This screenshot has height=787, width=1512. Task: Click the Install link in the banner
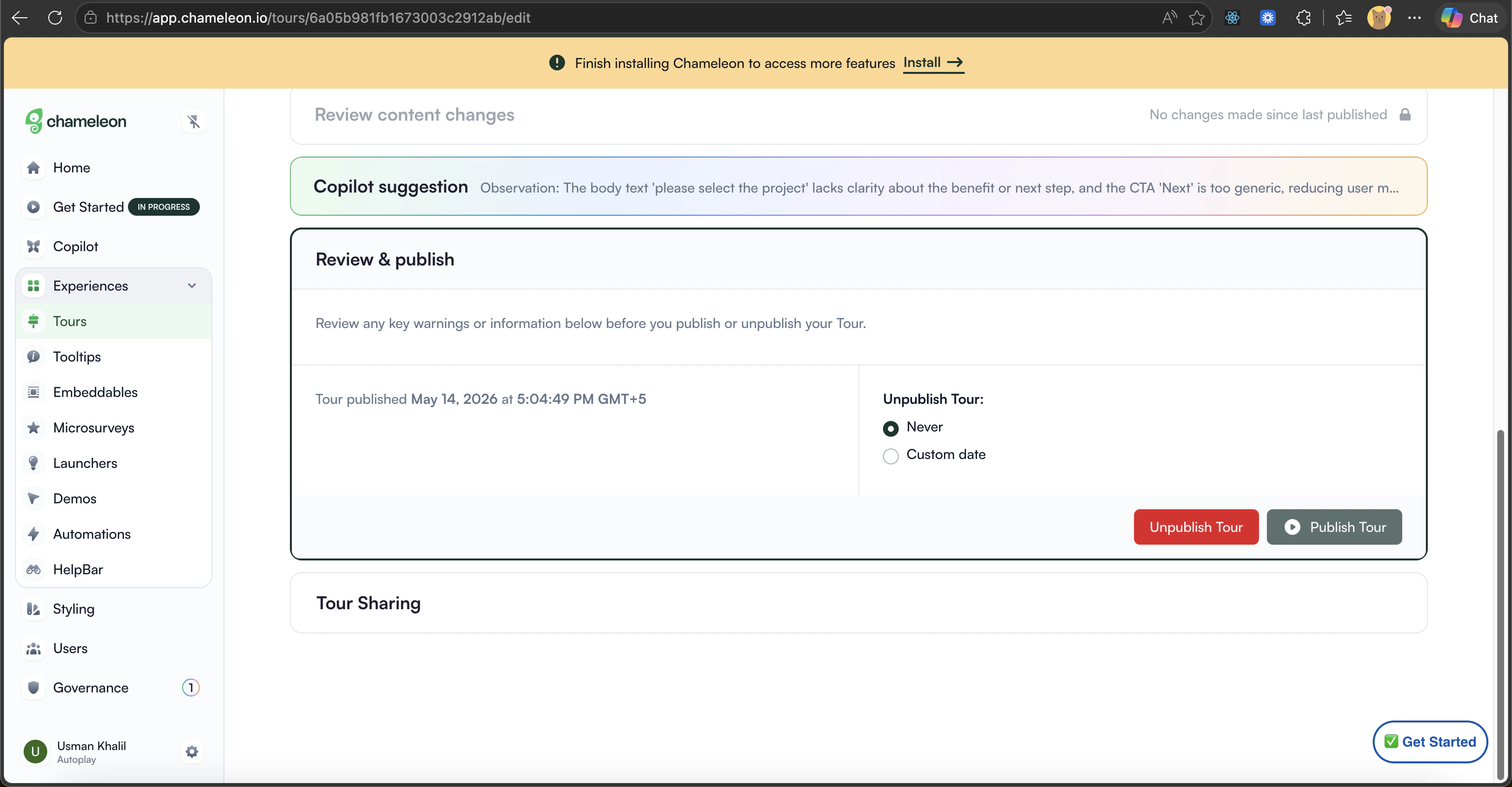[x=933, y=63]
